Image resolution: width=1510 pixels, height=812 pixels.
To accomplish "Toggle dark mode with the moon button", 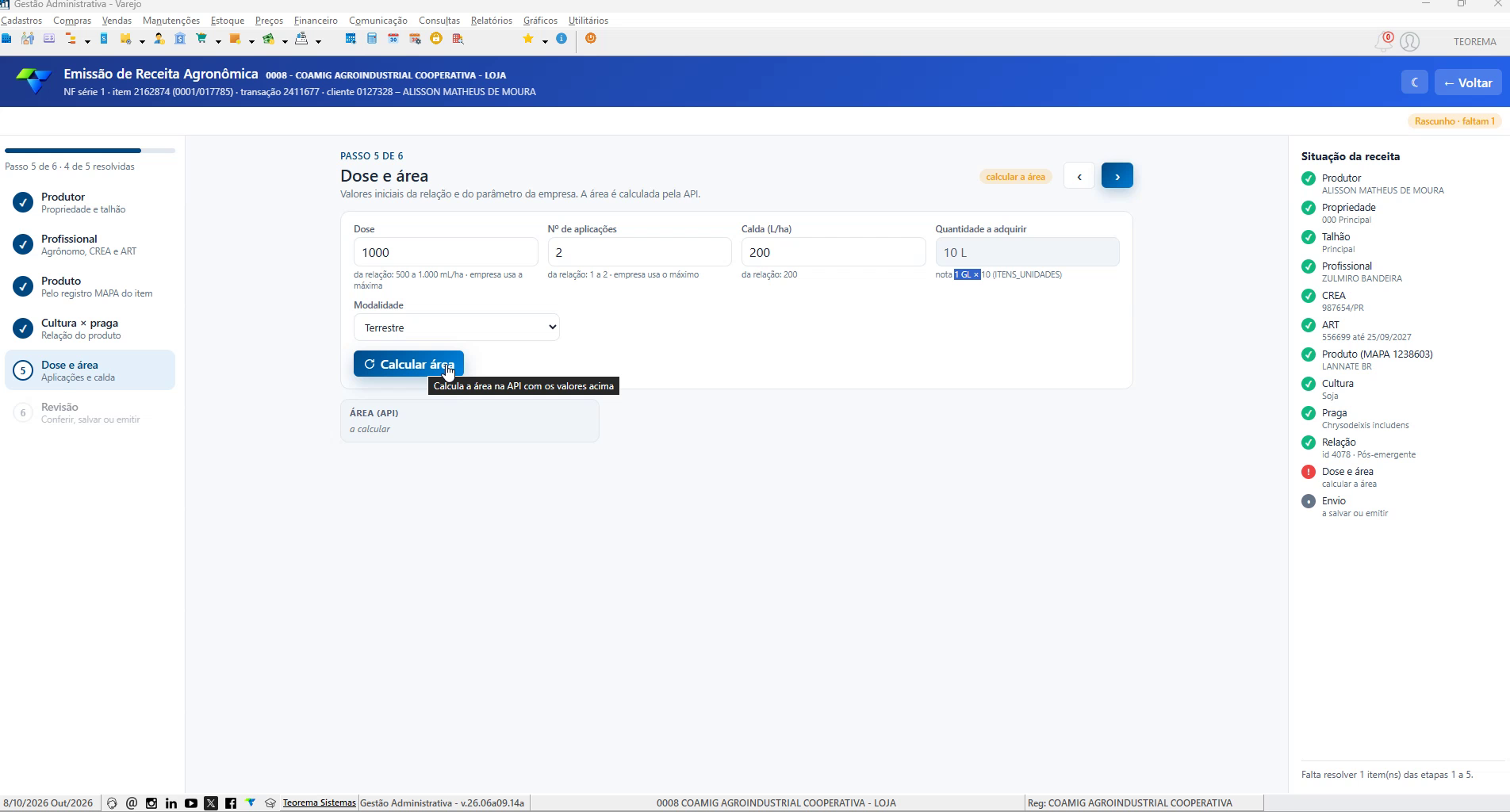I will (x=1415, y=82).
